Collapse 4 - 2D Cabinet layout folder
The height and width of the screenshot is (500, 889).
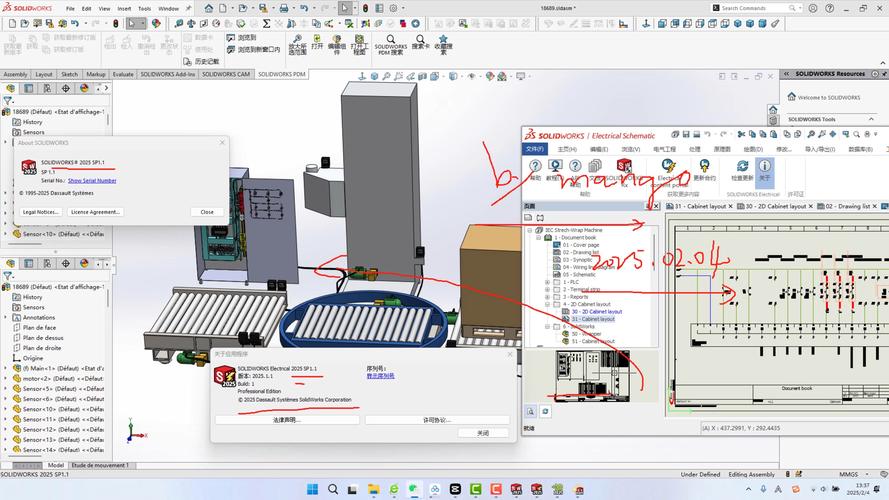(548, 304)
